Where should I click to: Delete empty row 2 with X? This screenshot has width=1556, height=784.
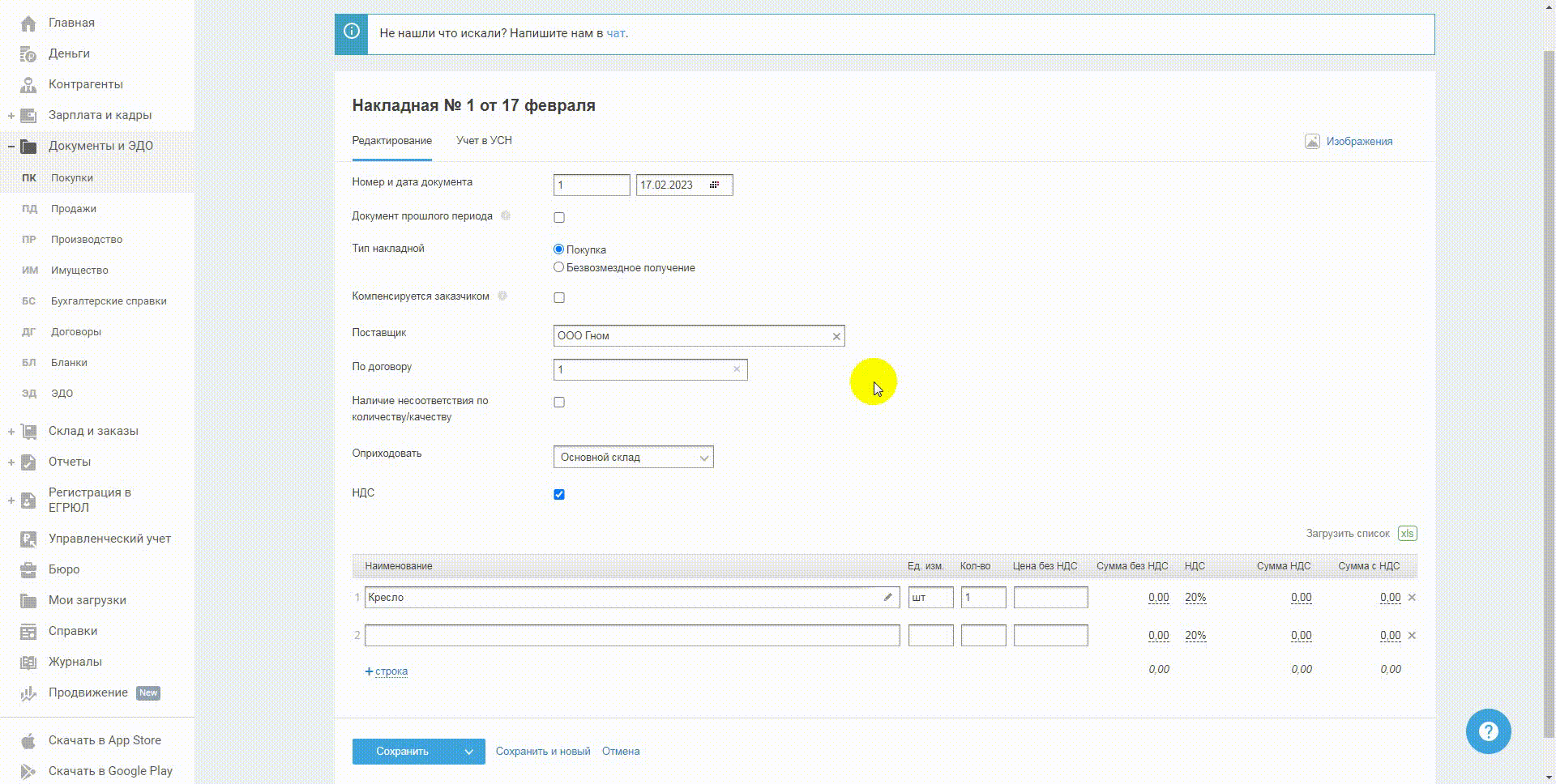click(x=1412, y=636)
